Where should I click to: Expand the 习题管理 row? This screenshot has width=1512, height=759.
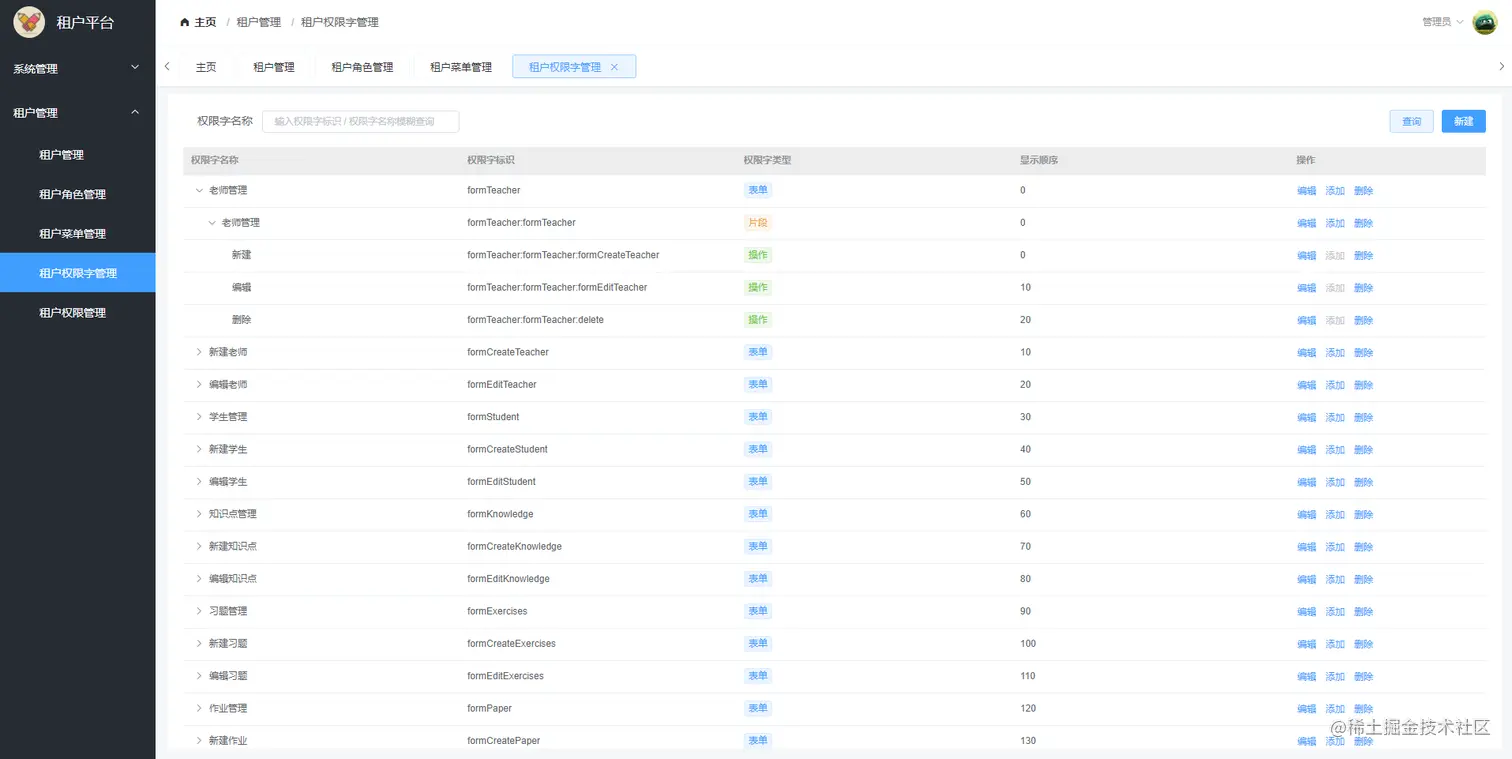tap(199, 611)
